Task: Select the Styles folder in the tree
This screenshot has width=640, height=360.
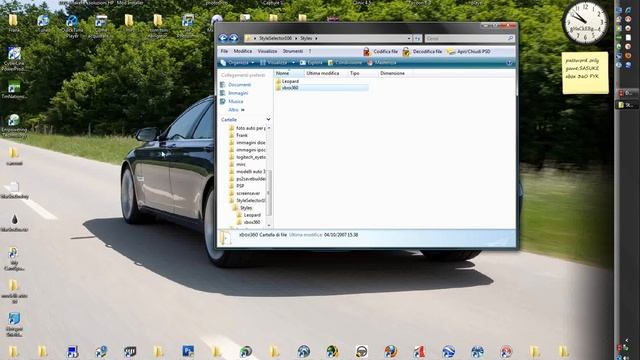Action: [x=242, y=208]
